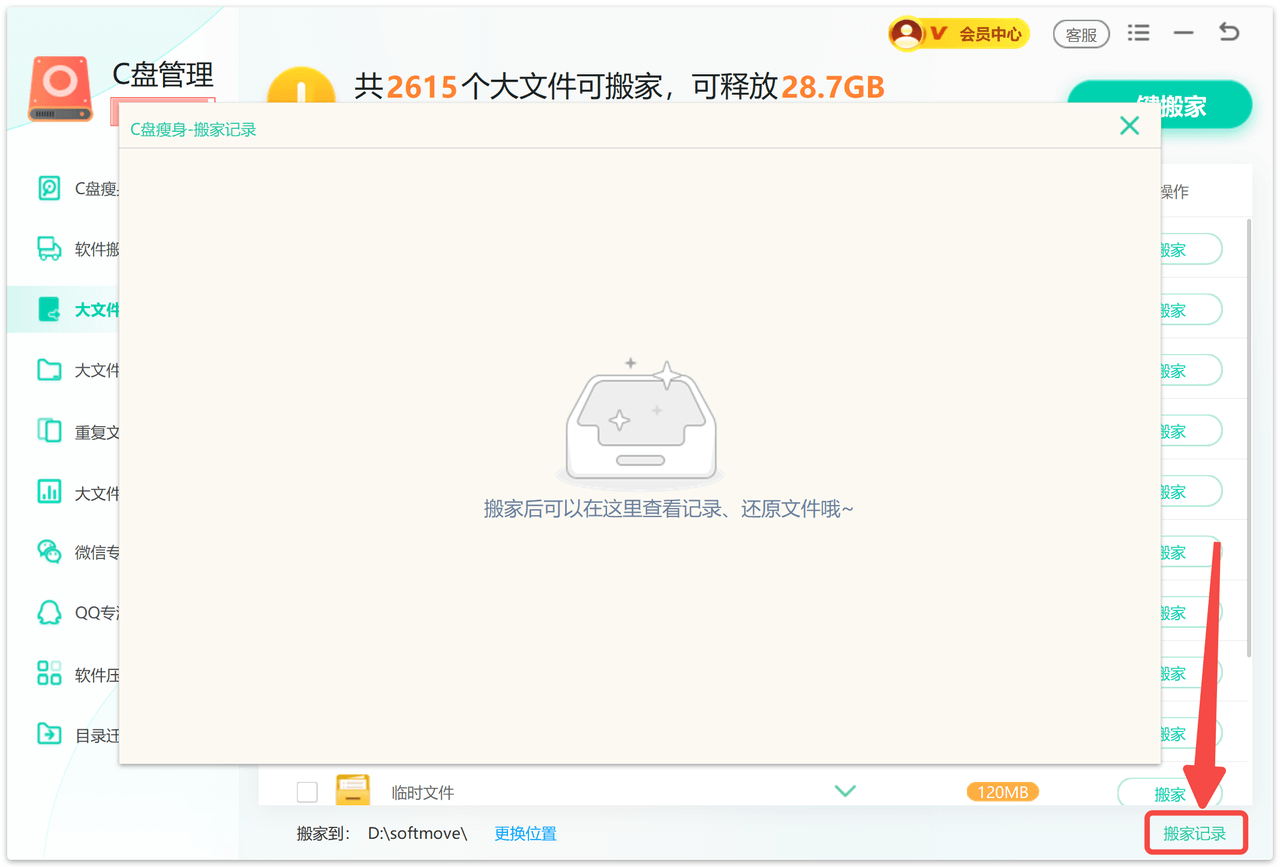Click the C盘瘦身 disk magnifier icon in sidebar
The image size is (1280, 867).
[49, 188]
